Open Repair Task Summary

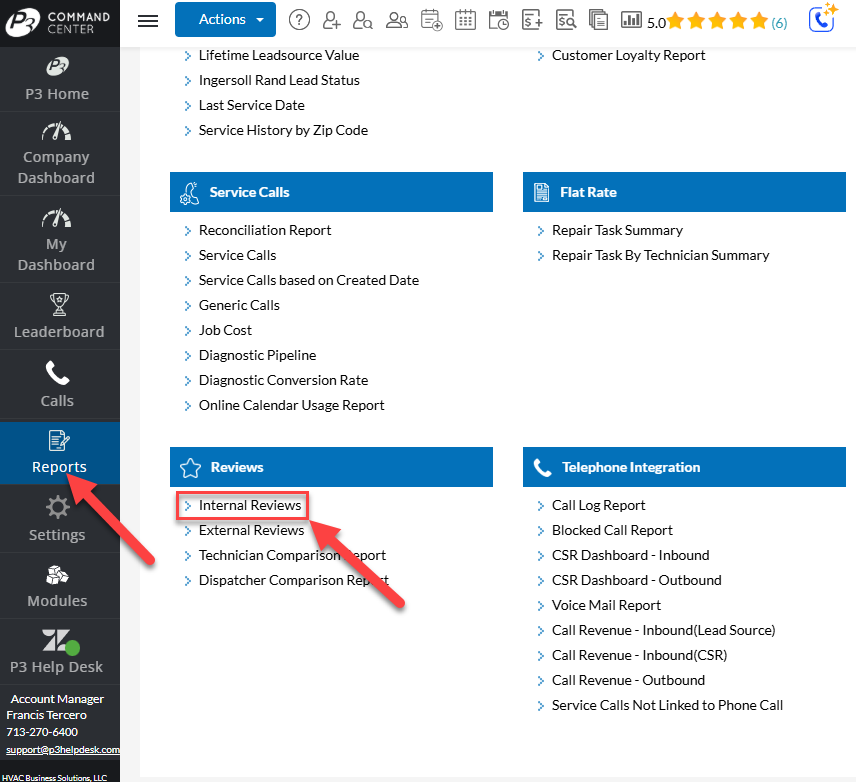[617, 230]
